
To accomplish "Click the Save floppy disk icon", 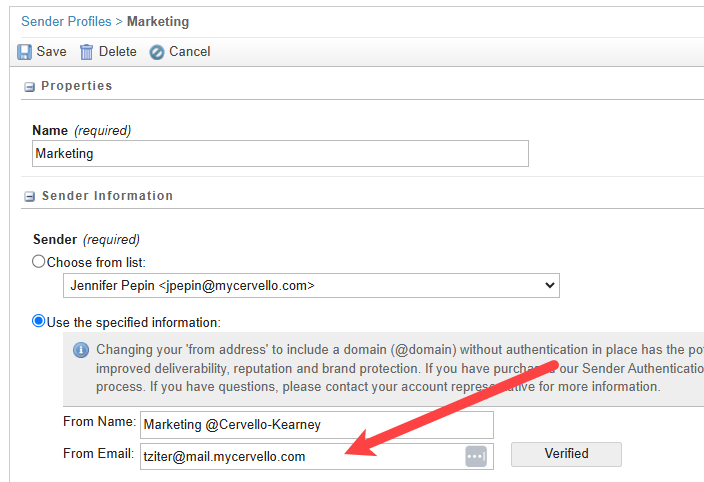I will pos(24,52).
